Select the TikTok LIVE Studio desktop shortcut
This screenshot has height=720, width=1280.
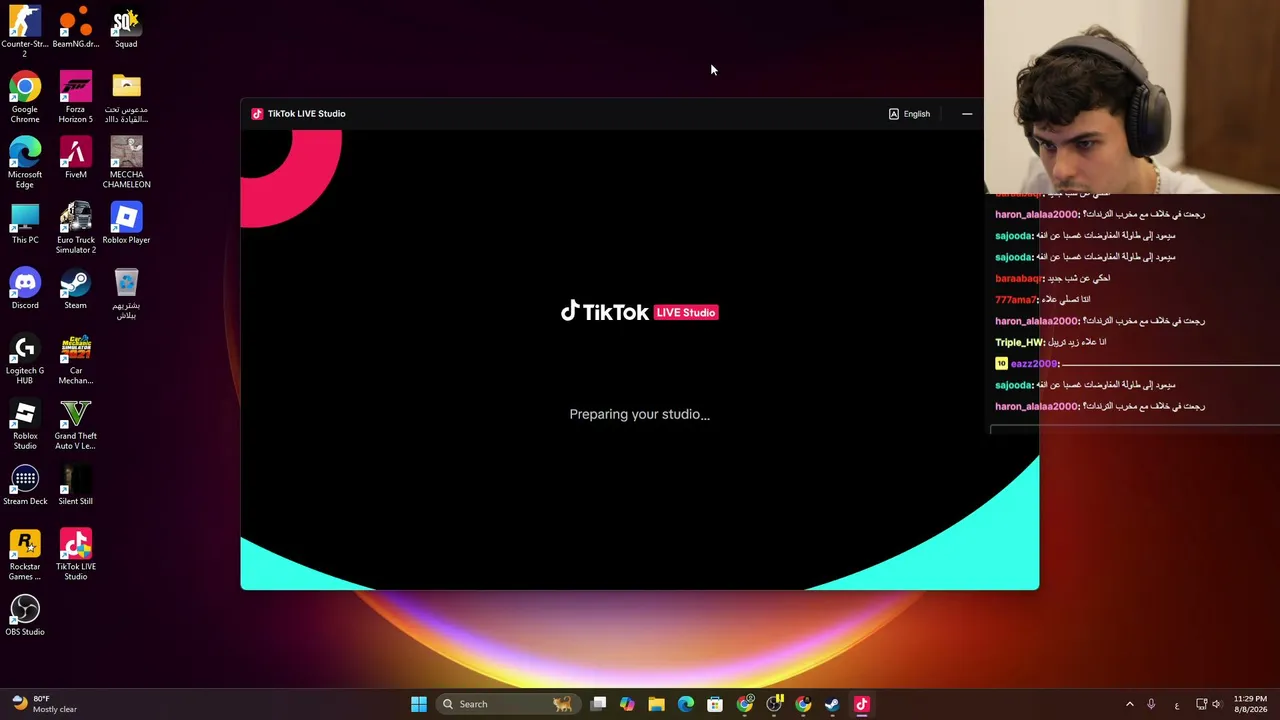(76, 554)
